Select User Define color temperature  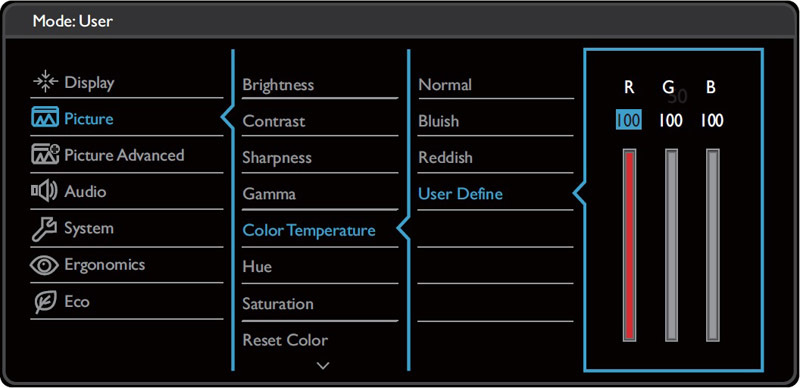[x=461, y=194]
